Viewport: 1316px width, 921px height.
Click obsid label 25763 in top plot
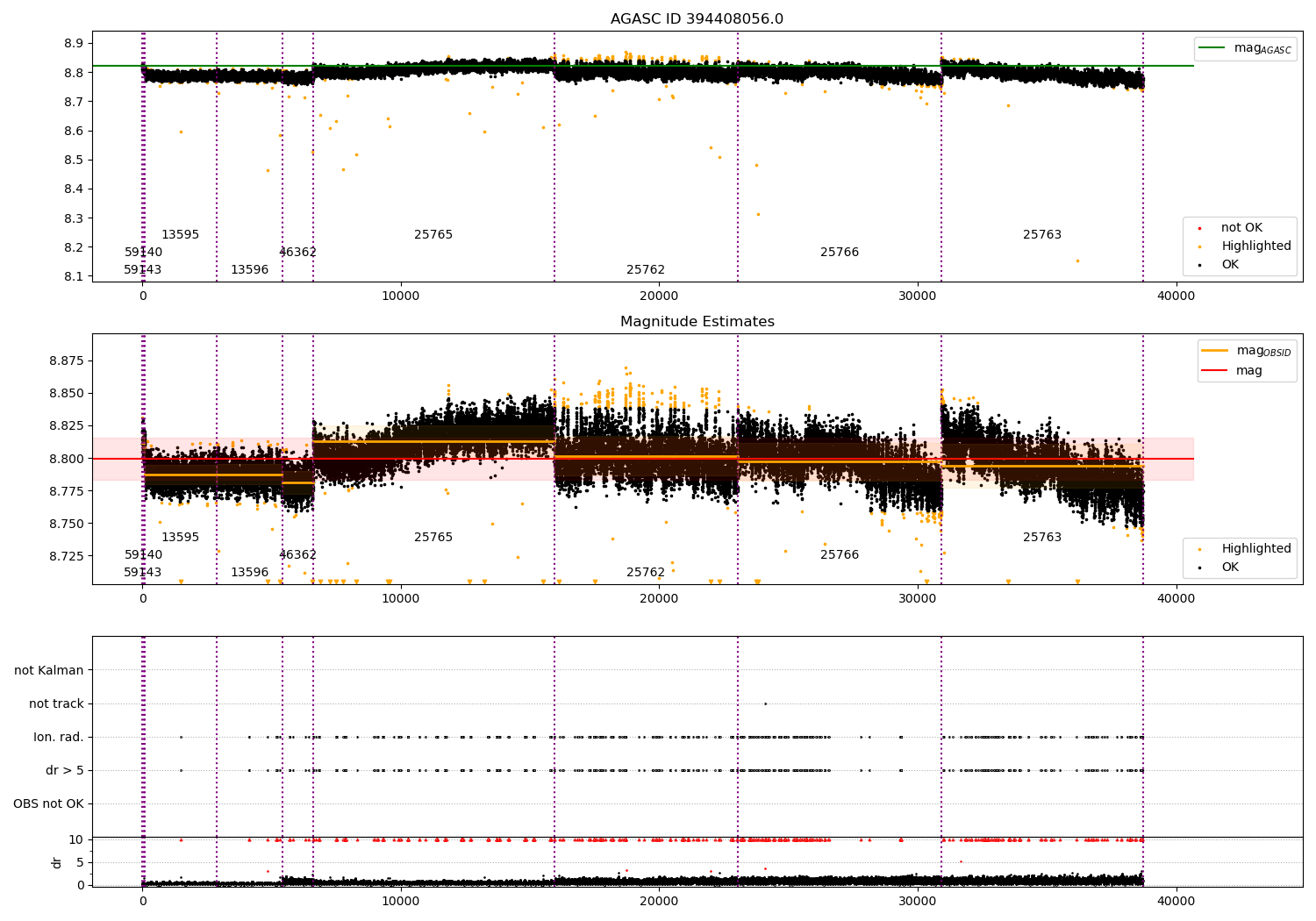[1042, 235]
